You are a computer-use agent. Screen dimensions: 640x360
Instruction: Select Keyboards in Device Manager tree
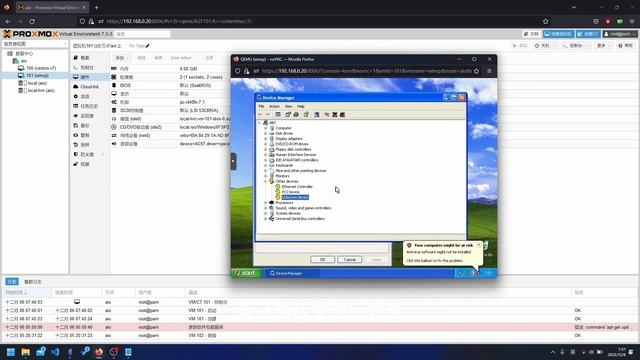point(284,165)
